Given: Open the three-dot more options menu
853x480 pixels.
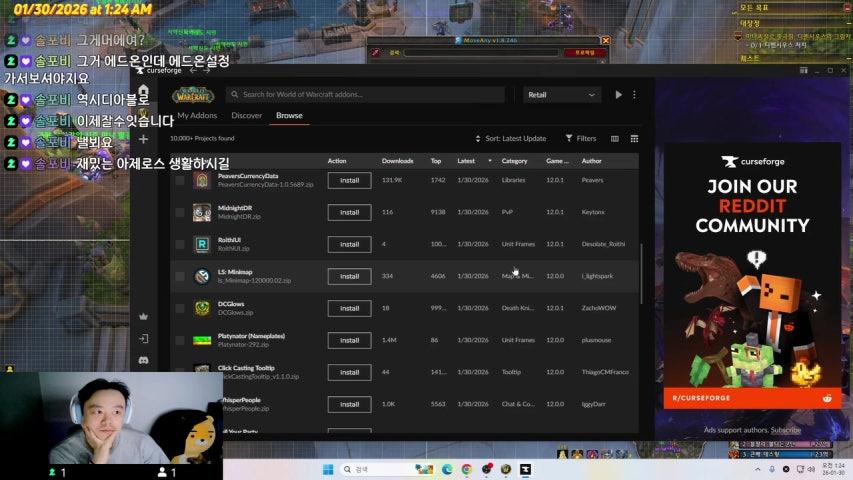Looking at the screenshot, I should (634, 95).
